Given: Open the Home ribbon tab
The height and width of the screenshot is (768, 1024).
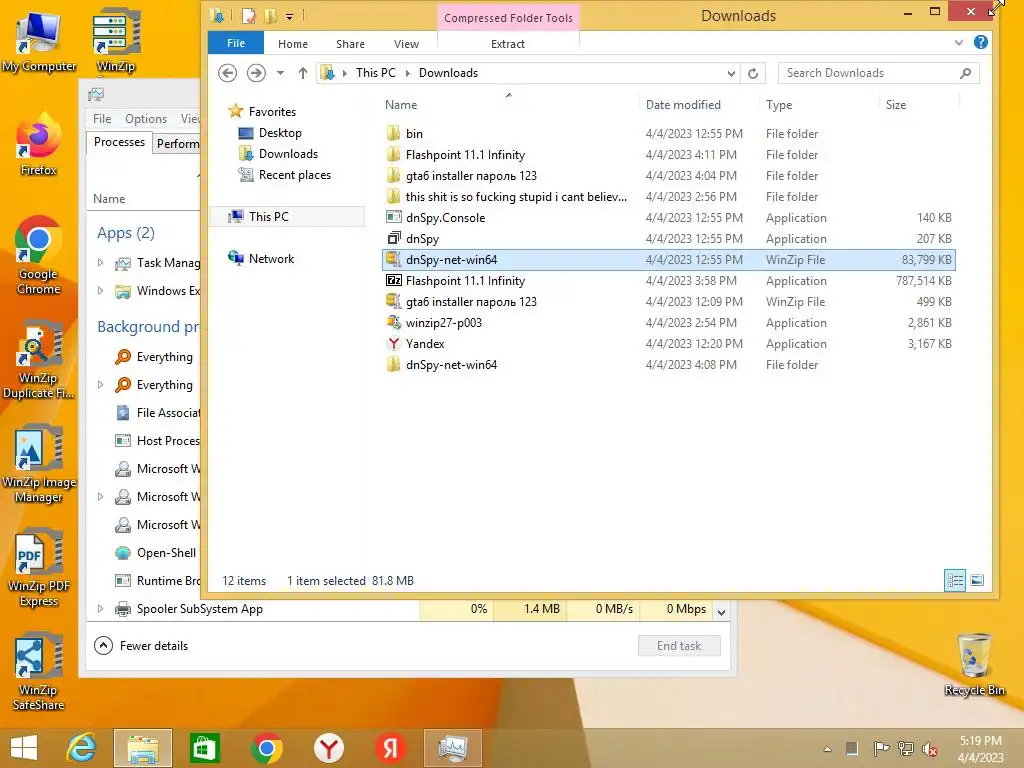Looking at the screenshot, I should pos(293,44).
